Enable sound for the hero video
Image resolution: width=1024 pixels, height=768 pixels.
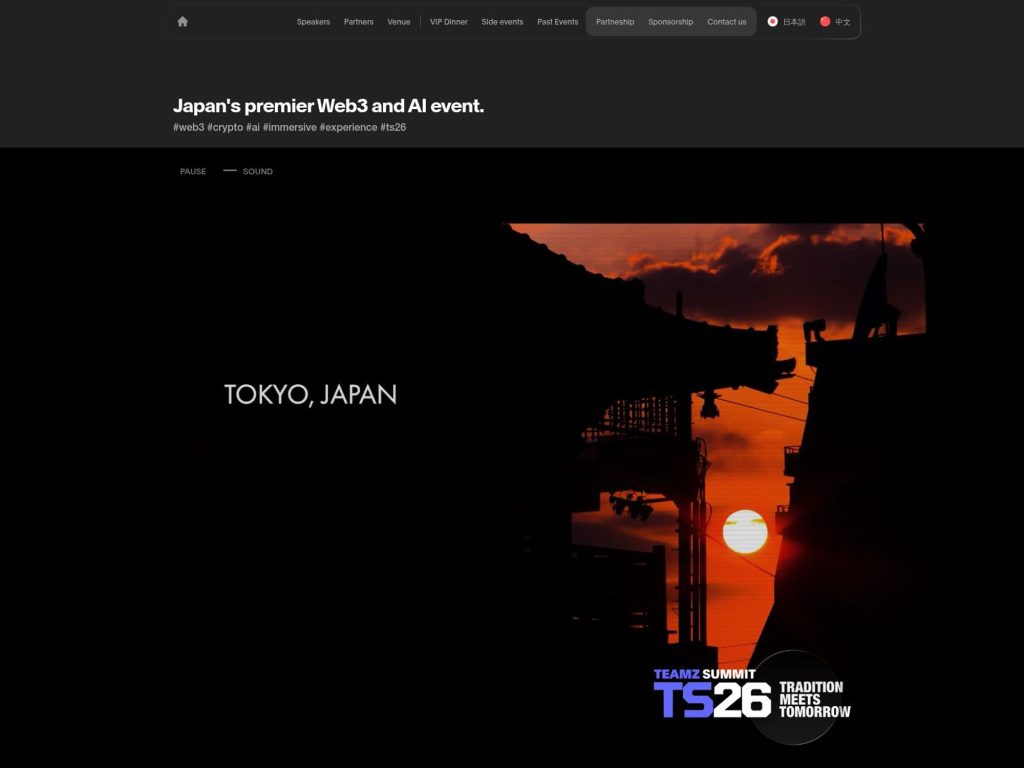[x=257, y=171]
